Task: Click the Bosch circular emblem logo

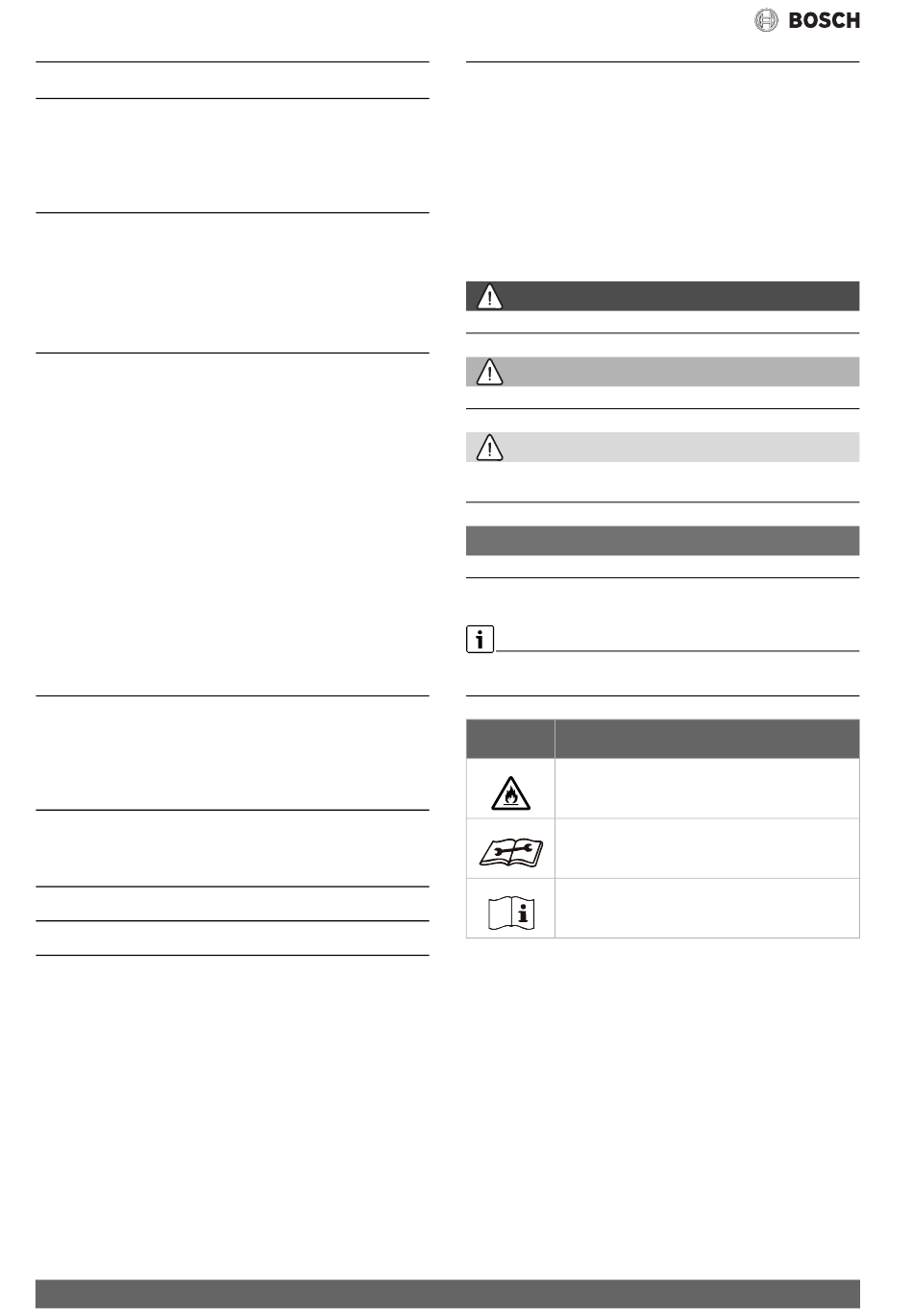Action: click(766, 20)
